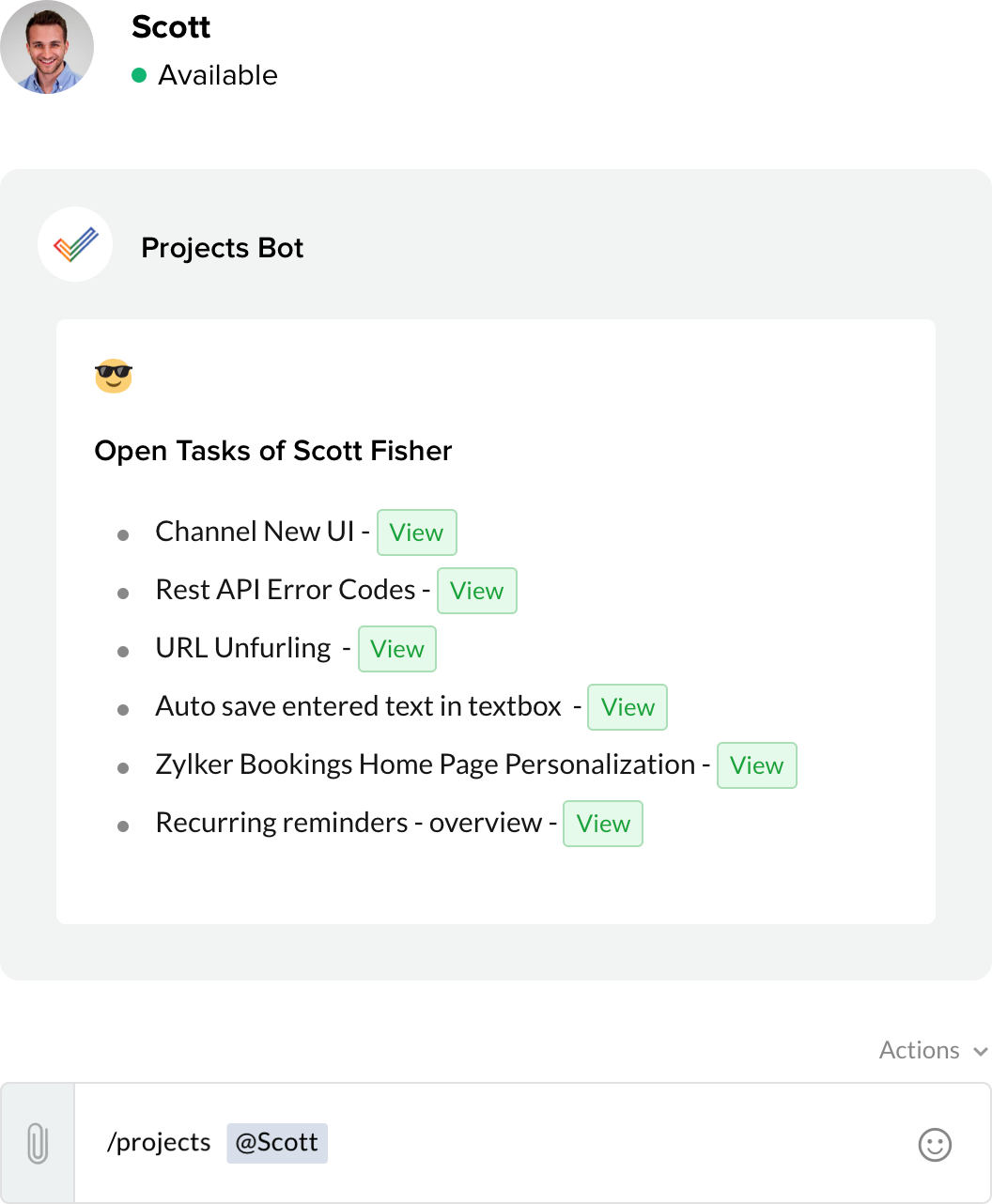The height and width of the screenshot is (1204, 992).
Task: Click the Open Tasks of Scott Fisher heading
Action: coord(273,451)
